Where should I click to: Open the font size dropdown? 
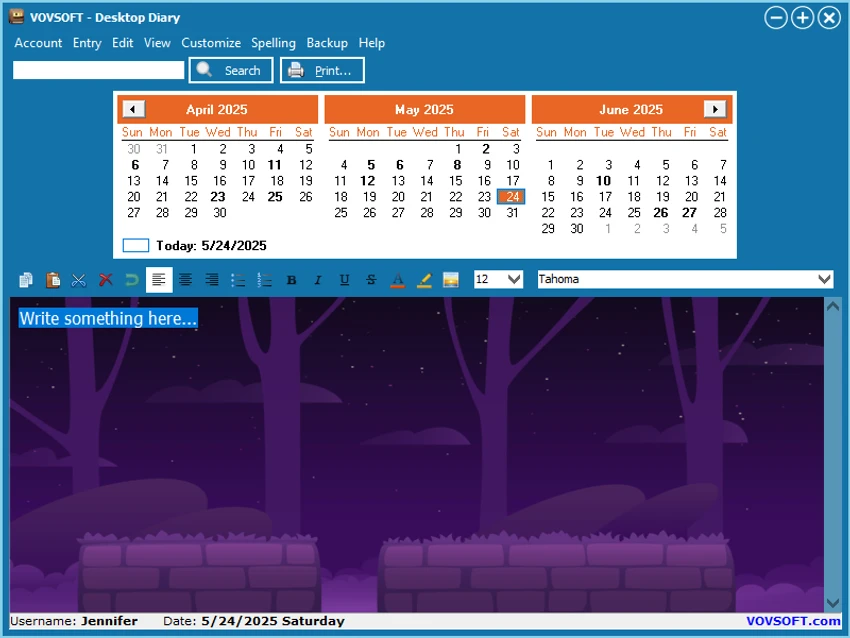(x=514, y=279)
